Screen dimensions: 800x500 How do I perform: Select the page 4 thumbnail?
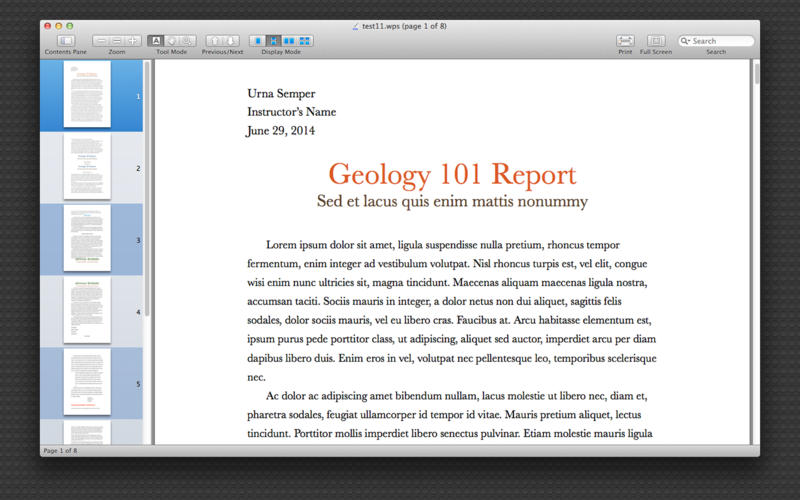click(x=87, y=311)
